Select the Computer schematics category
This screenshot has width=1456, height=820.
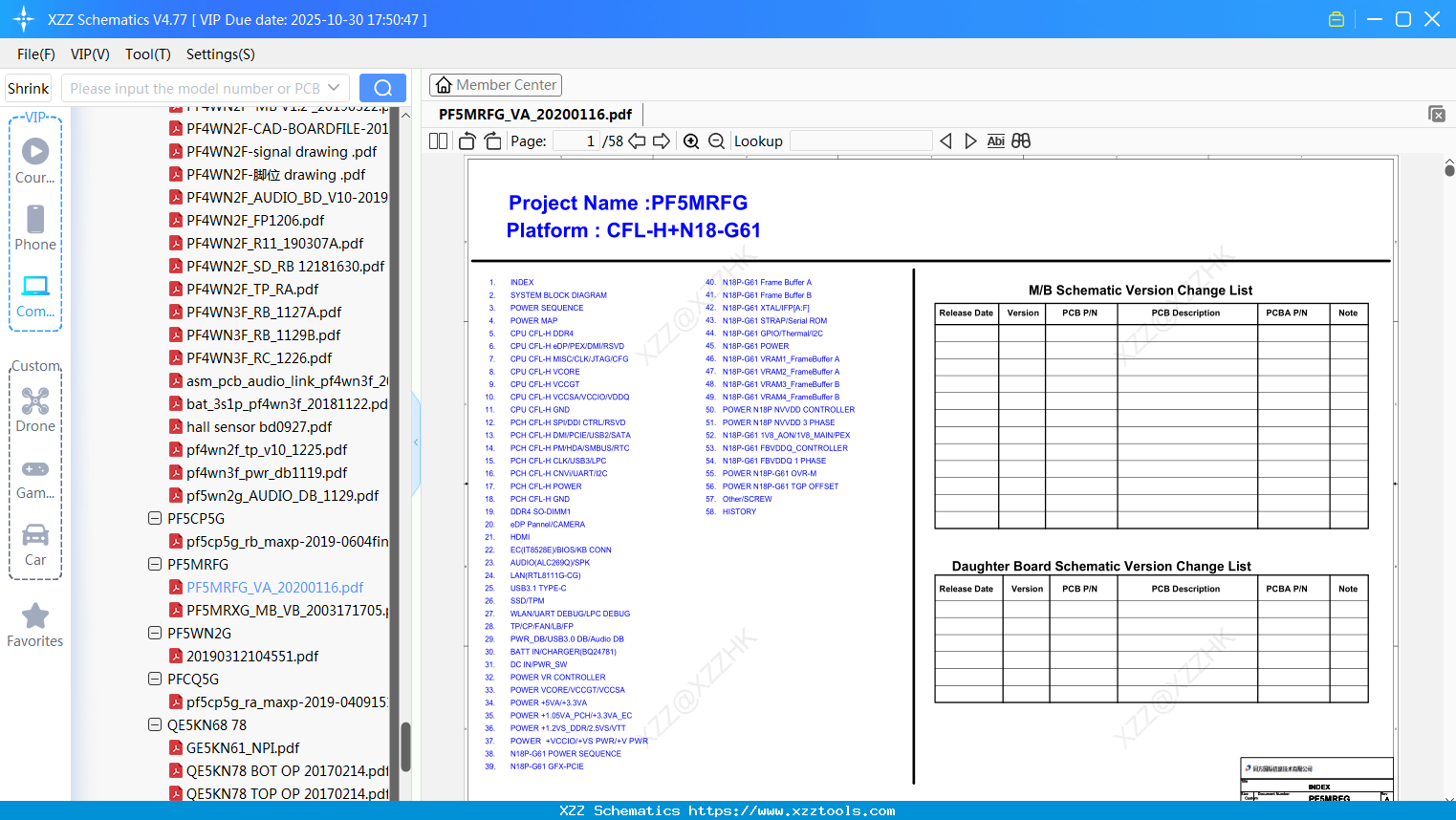[35, 295]
